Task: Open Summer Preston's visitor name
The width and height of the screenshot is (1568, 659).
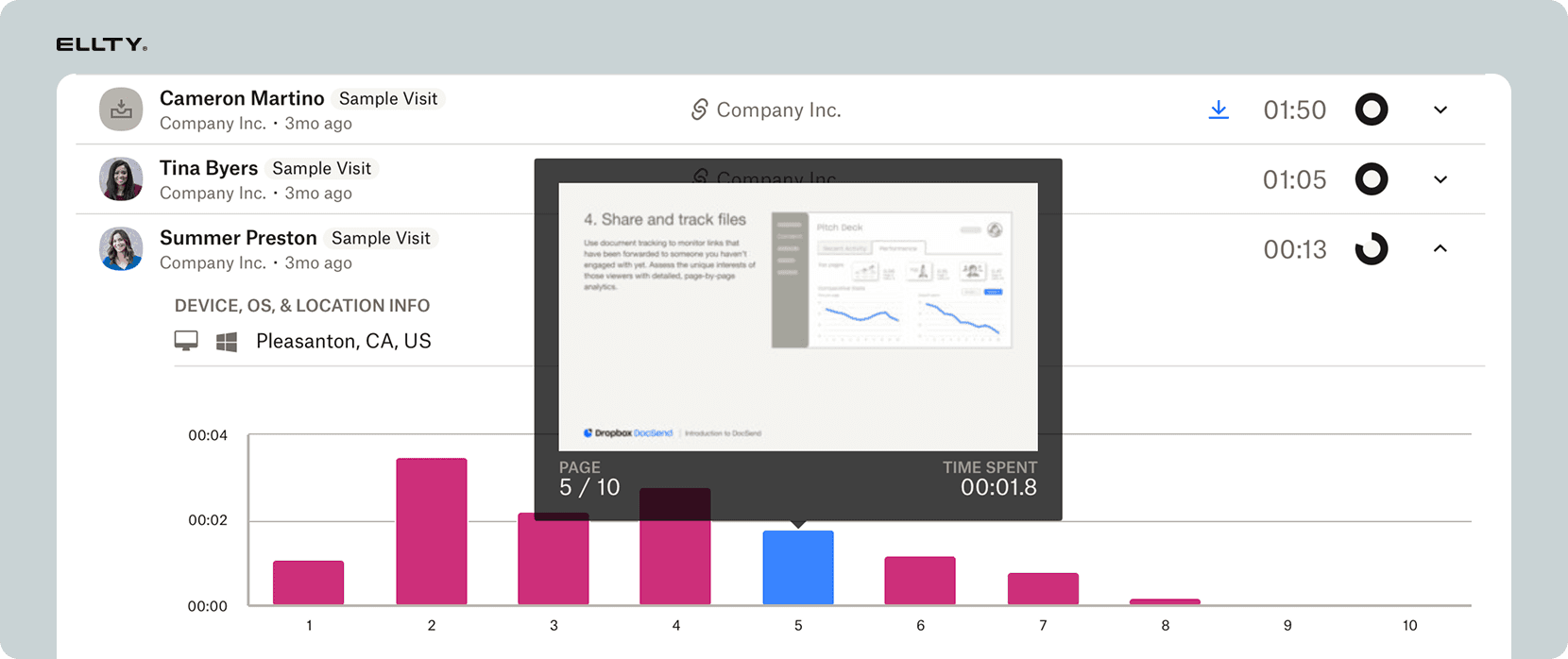Action: [x=238, y=238]
